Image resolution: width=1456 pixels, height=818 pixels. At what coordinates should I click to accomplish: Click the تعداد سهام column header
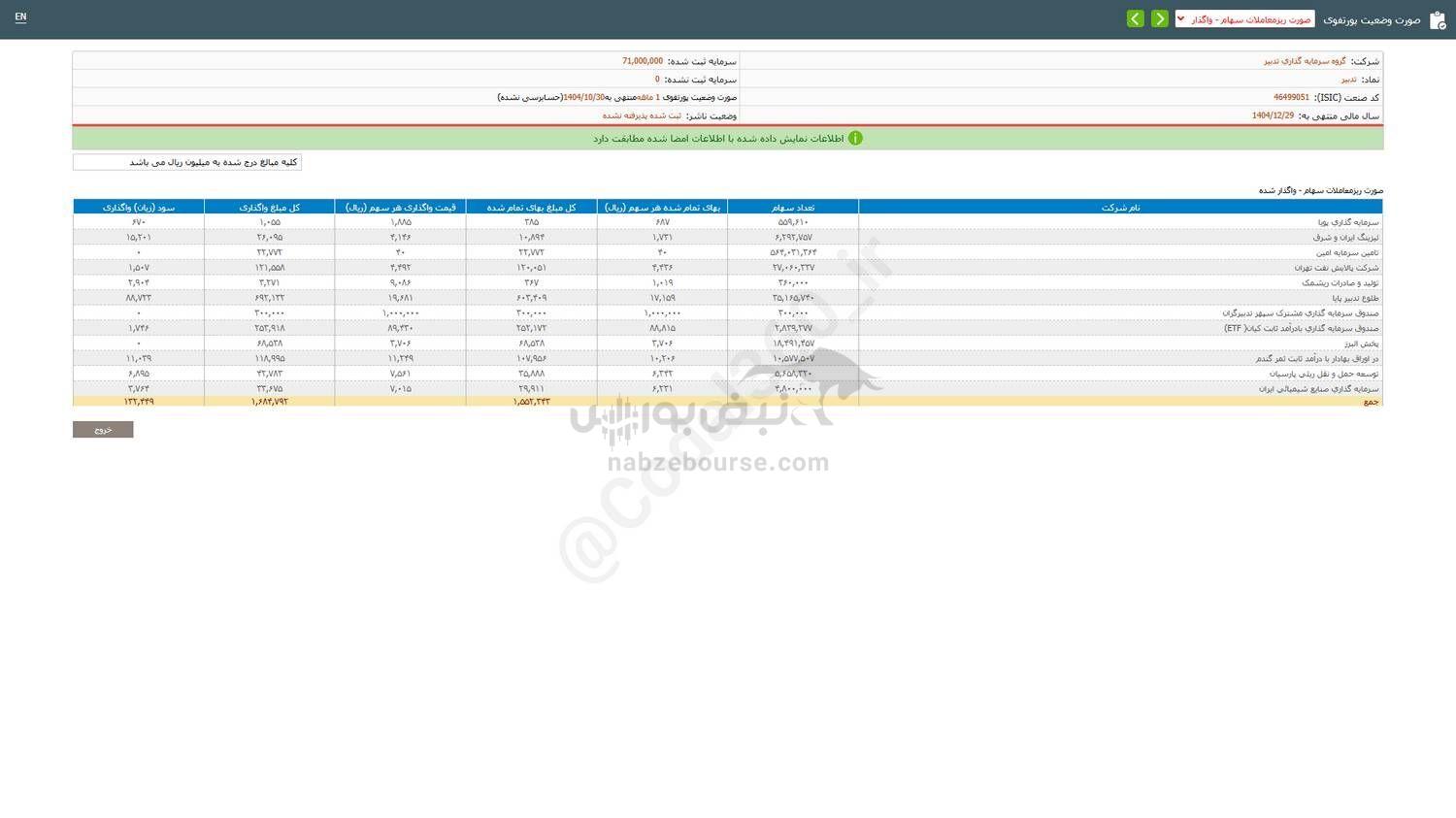[x=793, y=207]
